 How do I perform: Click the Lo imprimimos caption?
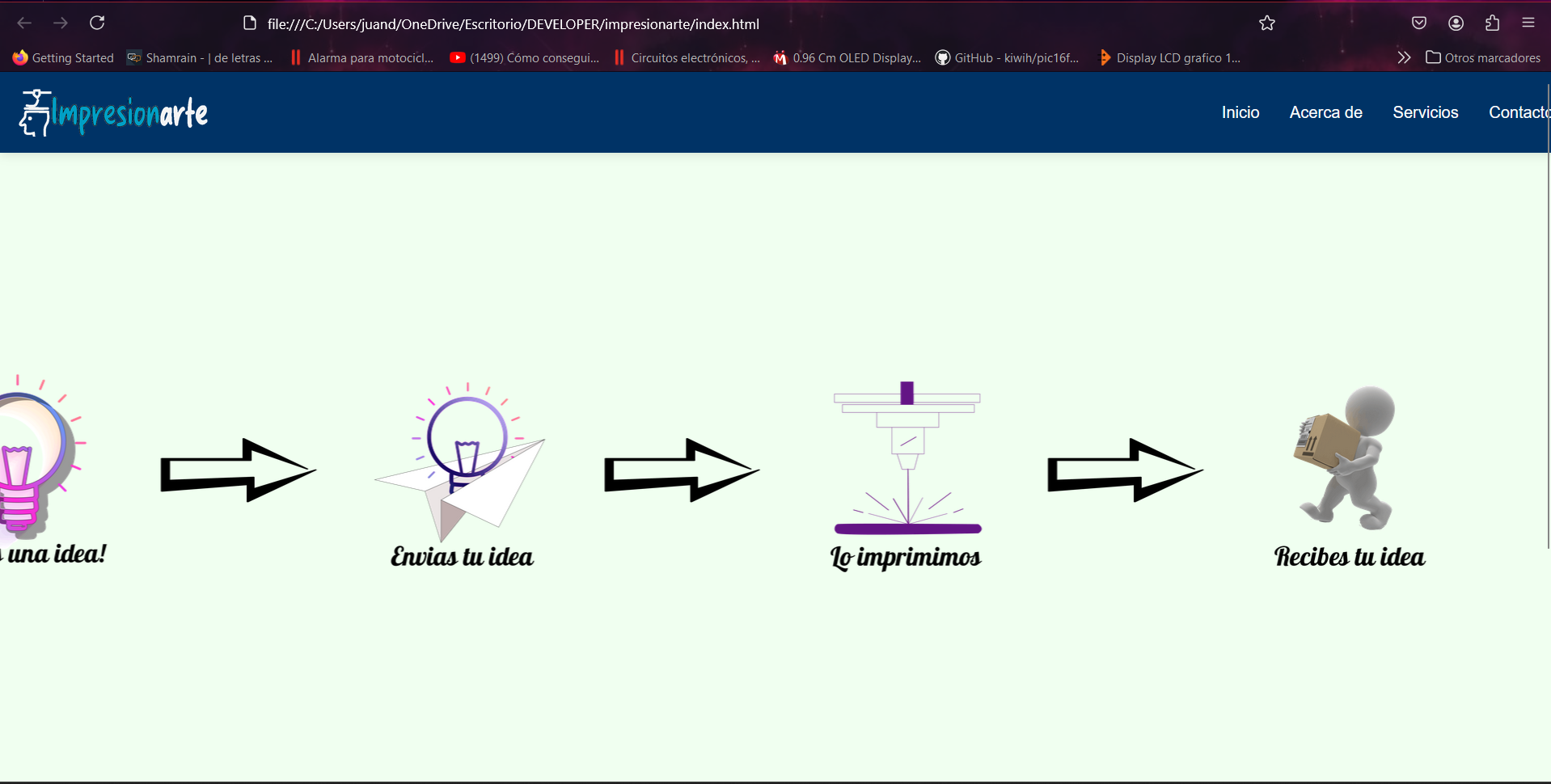906,558
